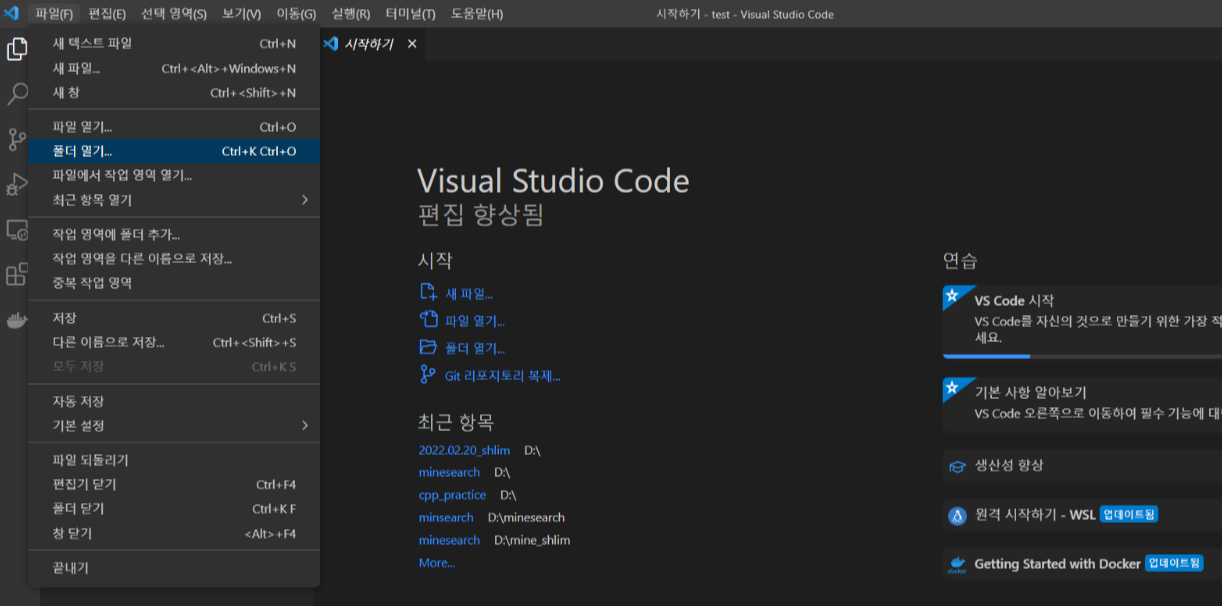Open the Docker view in activity bar

pyautogui.click(x=17, y=321)
